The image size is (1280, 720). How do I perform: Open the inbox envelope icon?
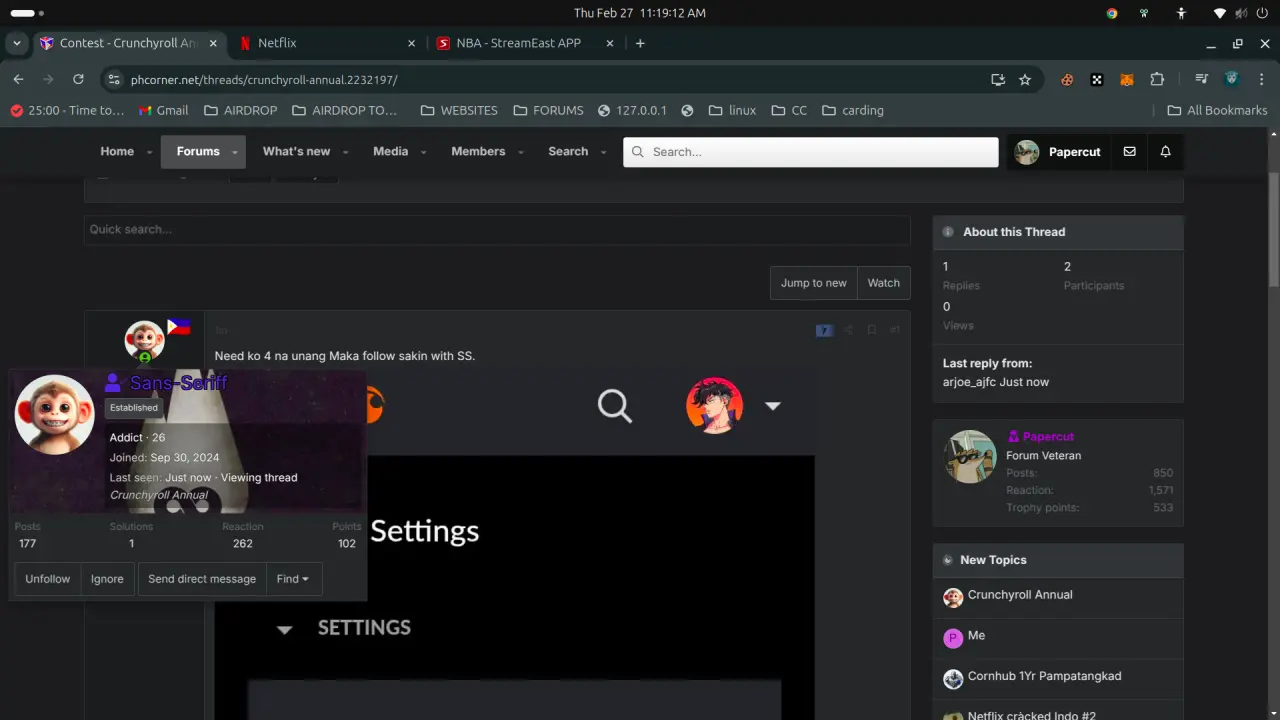coord(1129,152)
